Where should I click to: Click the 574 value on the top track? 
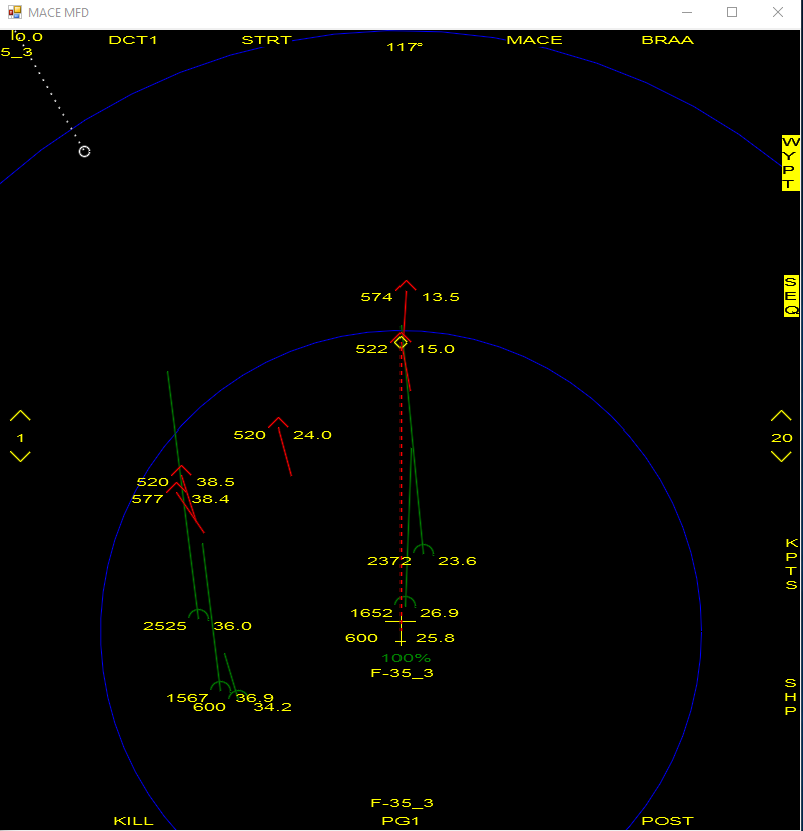tap(376, 297)
